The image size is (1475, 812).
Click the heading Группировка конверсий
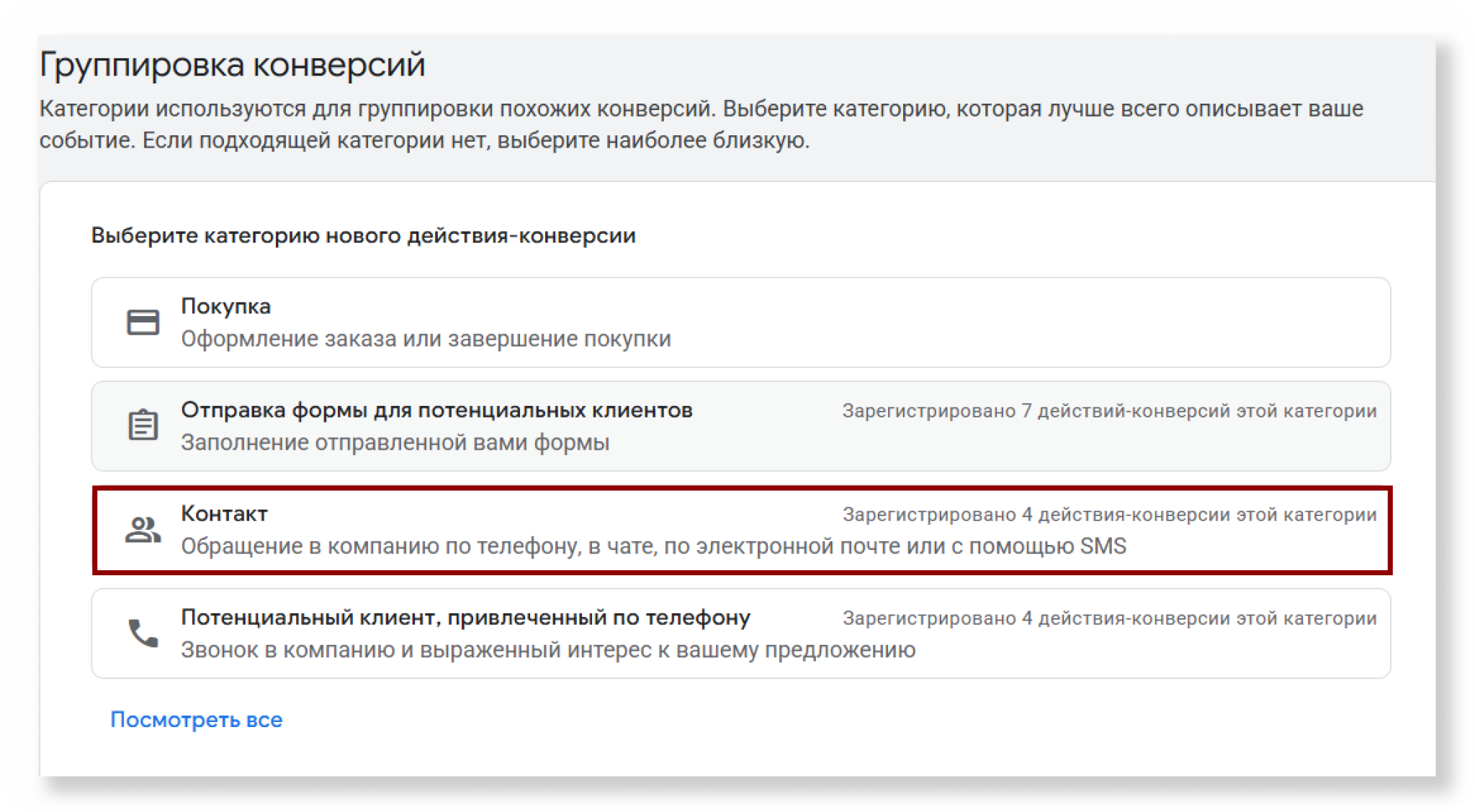232,65
